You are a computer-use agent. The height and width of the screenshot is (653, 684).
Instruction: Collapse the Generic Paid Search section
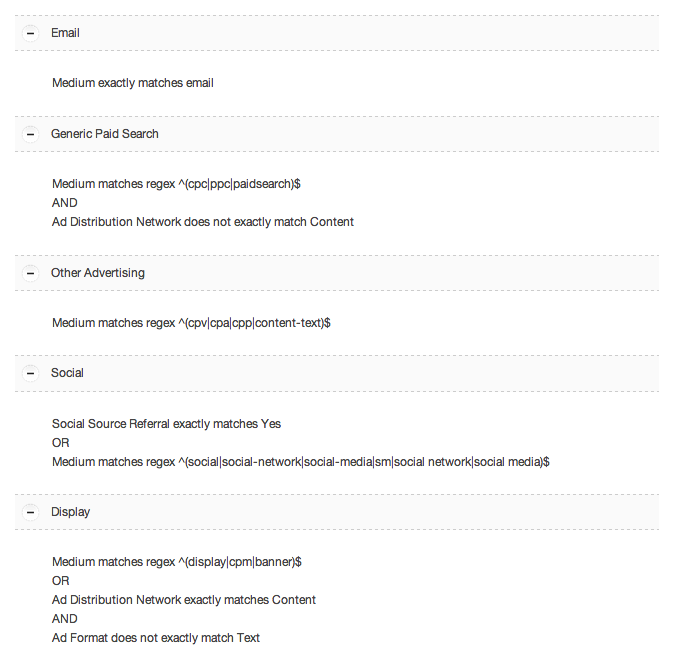31,134
